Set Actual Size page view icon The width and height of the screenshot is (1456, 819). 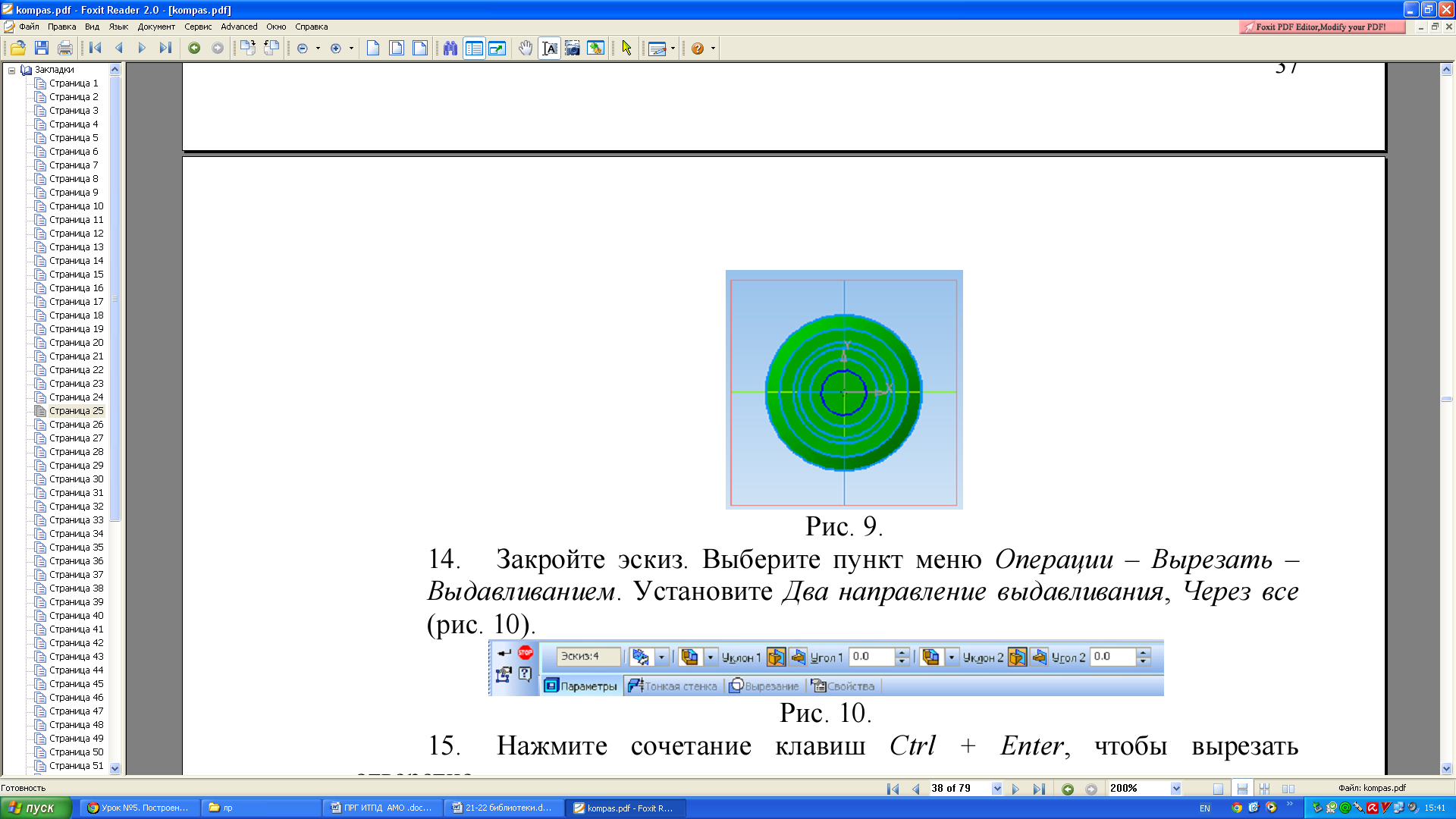373,49
